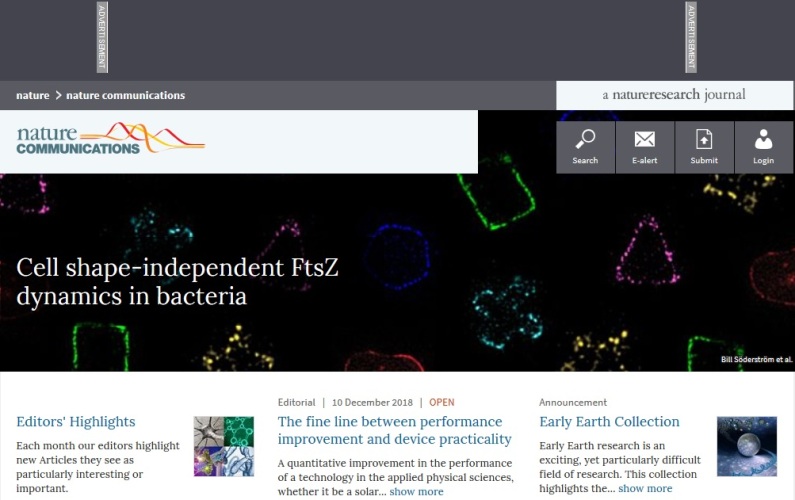Open the natureresearch journal banner link
The image size is (795, 500).
pos(674,95)
